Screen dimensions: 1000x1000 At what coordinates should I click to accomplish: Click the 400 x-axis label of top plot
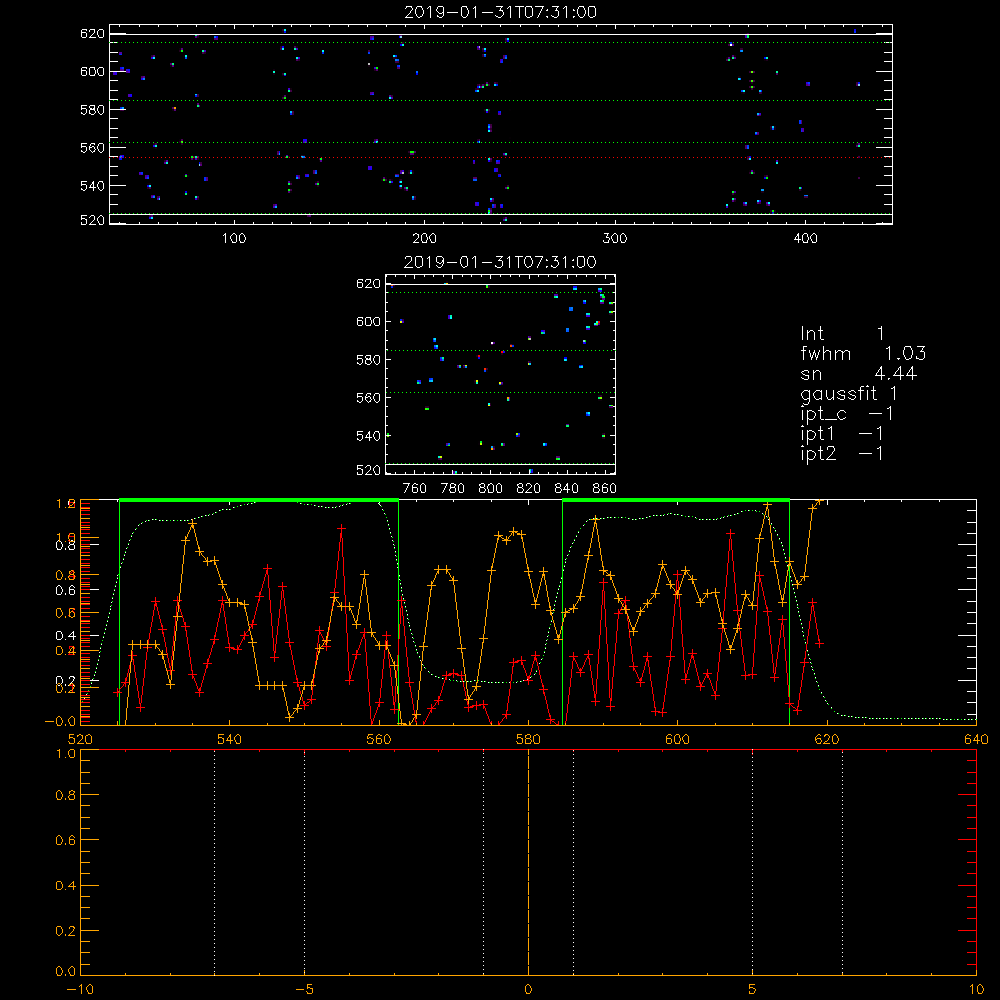coord(805,239)
